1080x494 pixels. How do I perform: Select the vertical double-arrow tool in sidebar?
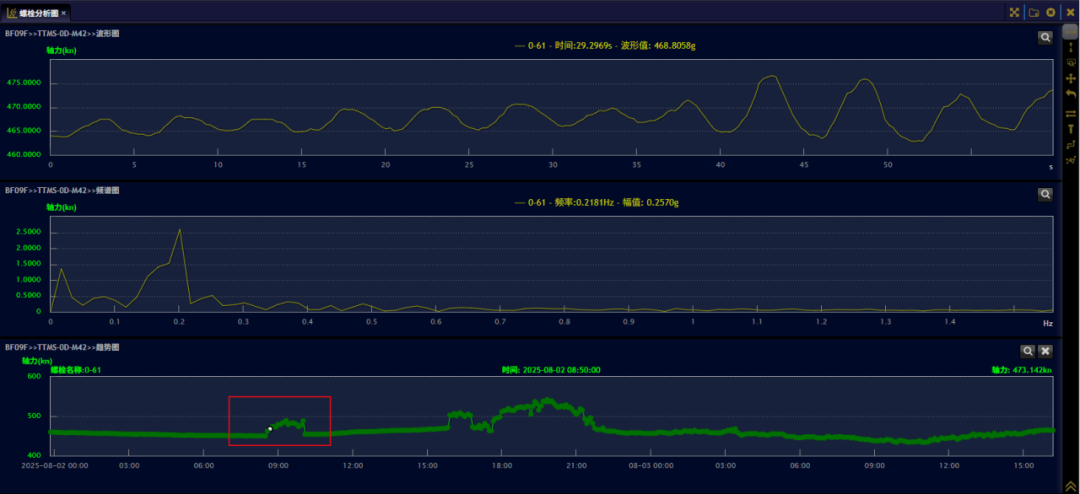click(x=1071, y=46)
